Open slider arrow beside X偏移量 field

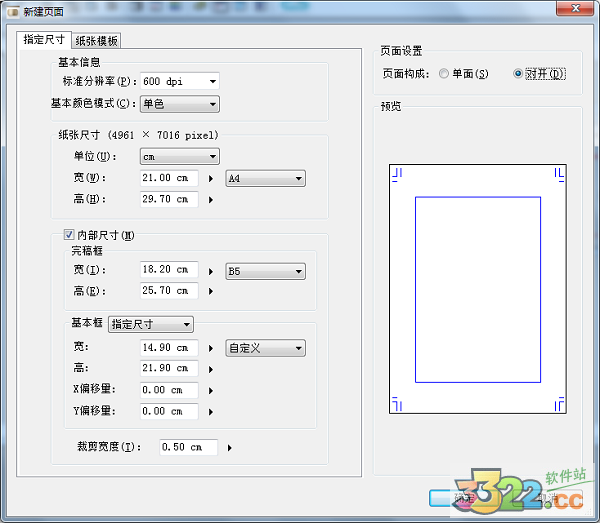tap(211, 391)
